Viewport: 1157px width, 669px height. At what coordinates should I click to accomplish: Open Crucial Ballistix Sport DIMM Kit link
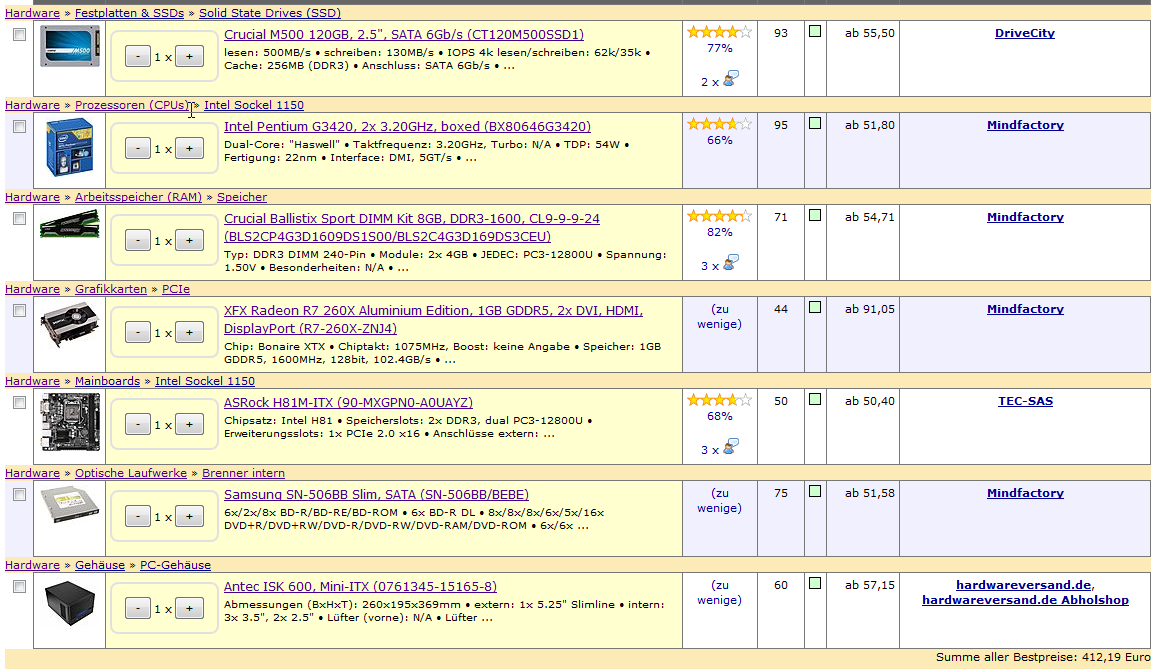(412, 227)
